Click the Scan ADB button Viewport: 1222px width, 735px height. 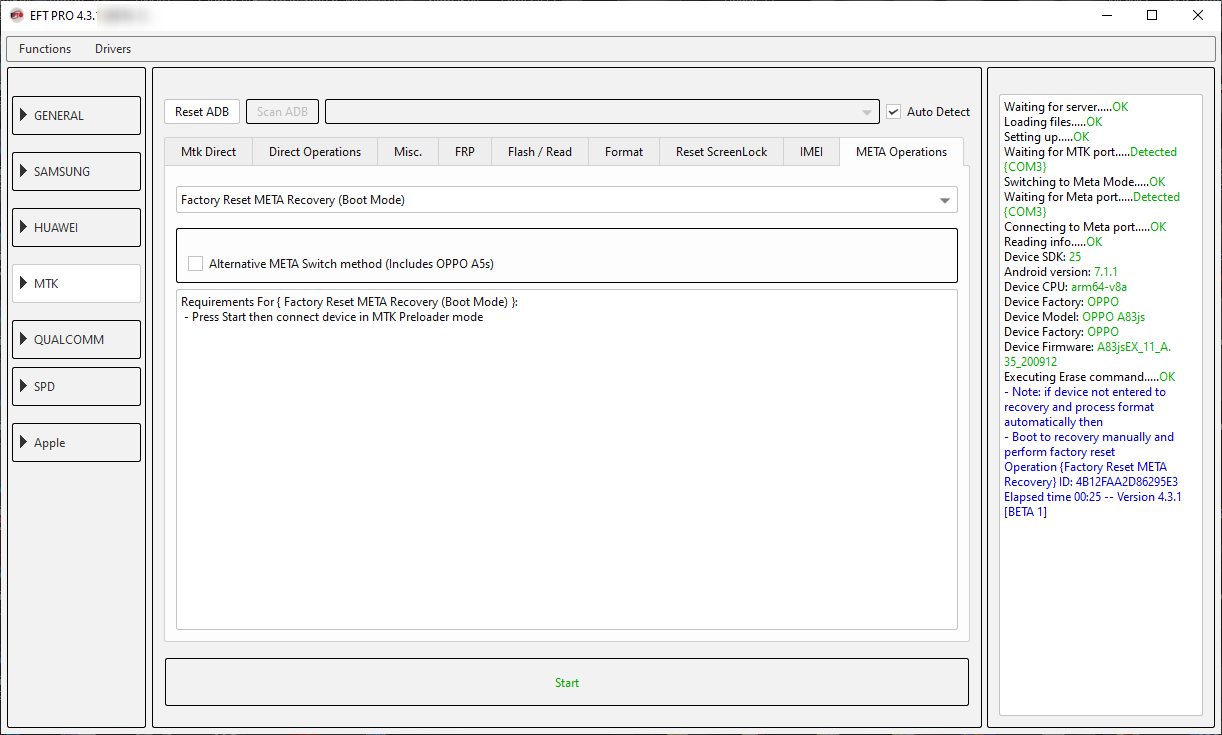click(x=282, y=112)
